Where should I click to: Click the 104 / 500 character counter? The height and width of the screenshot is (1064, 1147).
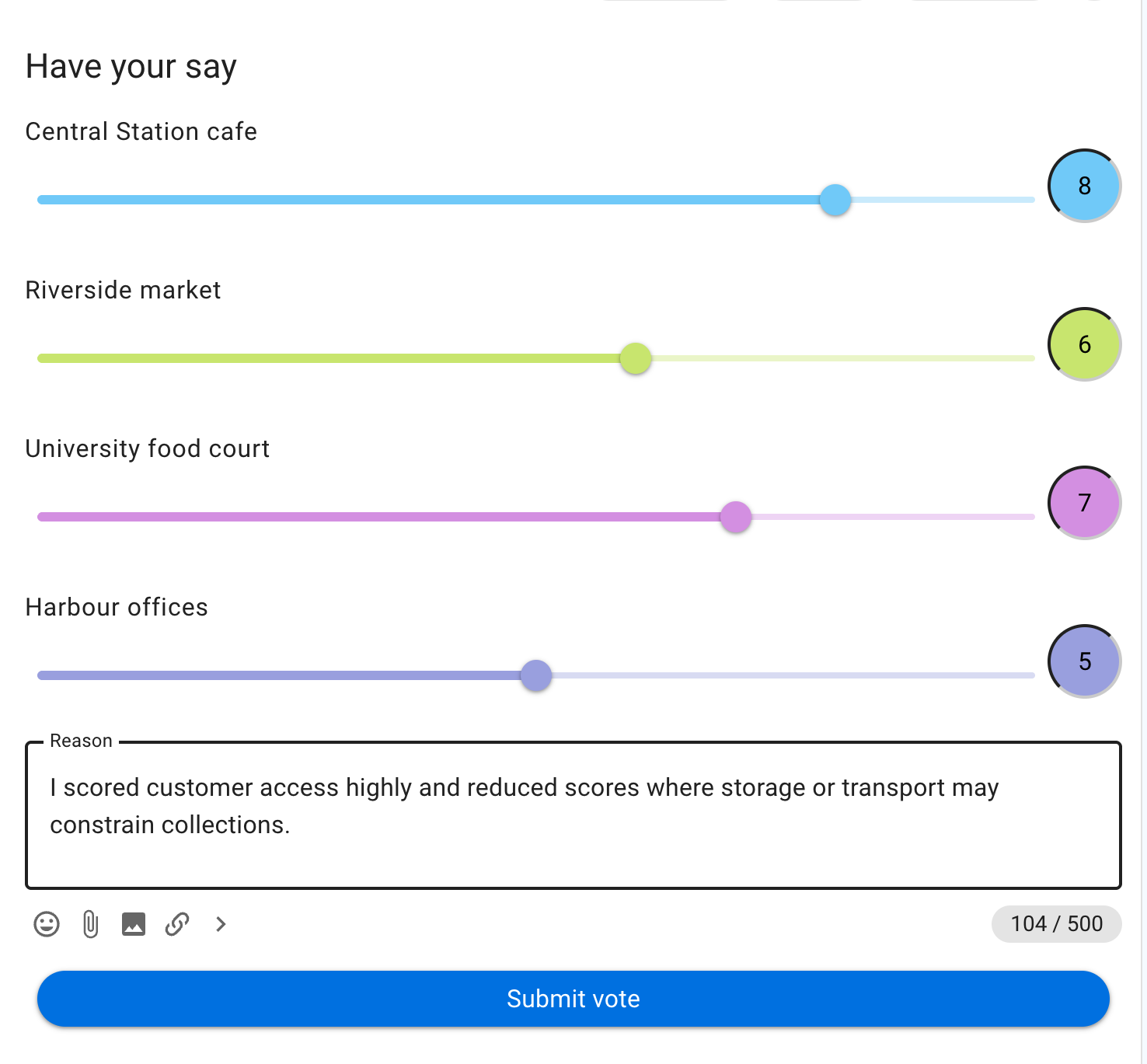[x=1057, y=924]
